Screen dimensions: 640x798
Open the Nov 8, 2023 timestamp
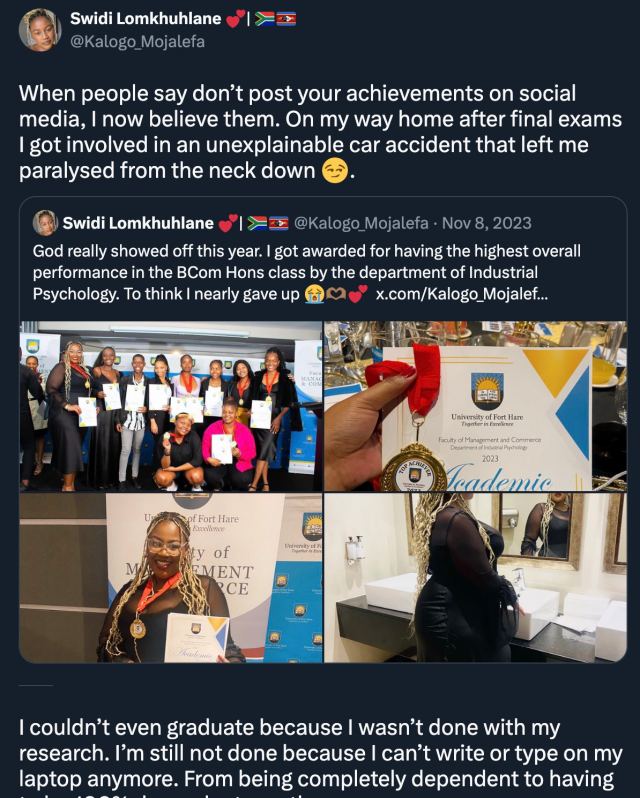pos(487,223)
